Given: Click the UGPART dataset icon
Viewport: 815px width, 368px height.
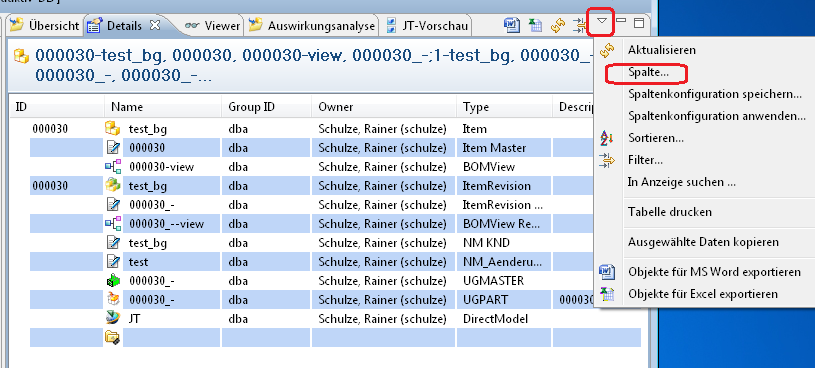Looking at the screenshot, I should [113, 299].
